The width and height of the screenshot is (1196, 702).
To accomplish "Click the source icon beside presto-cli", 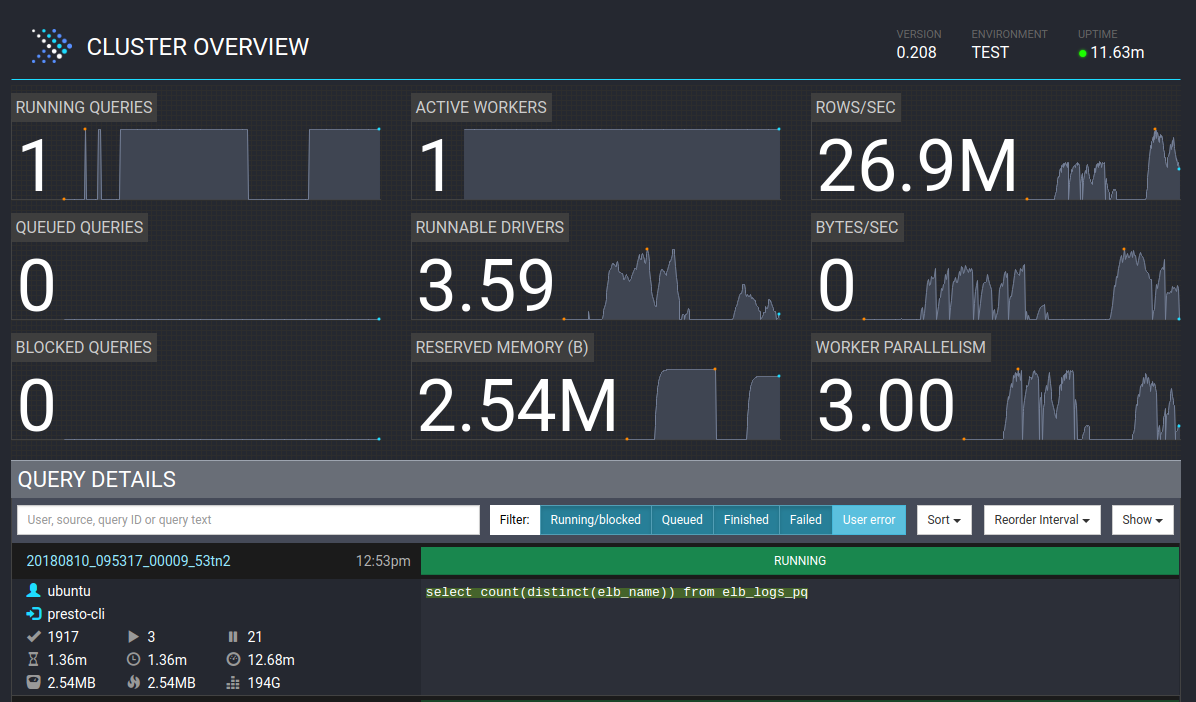I will (x=34, y=613).
